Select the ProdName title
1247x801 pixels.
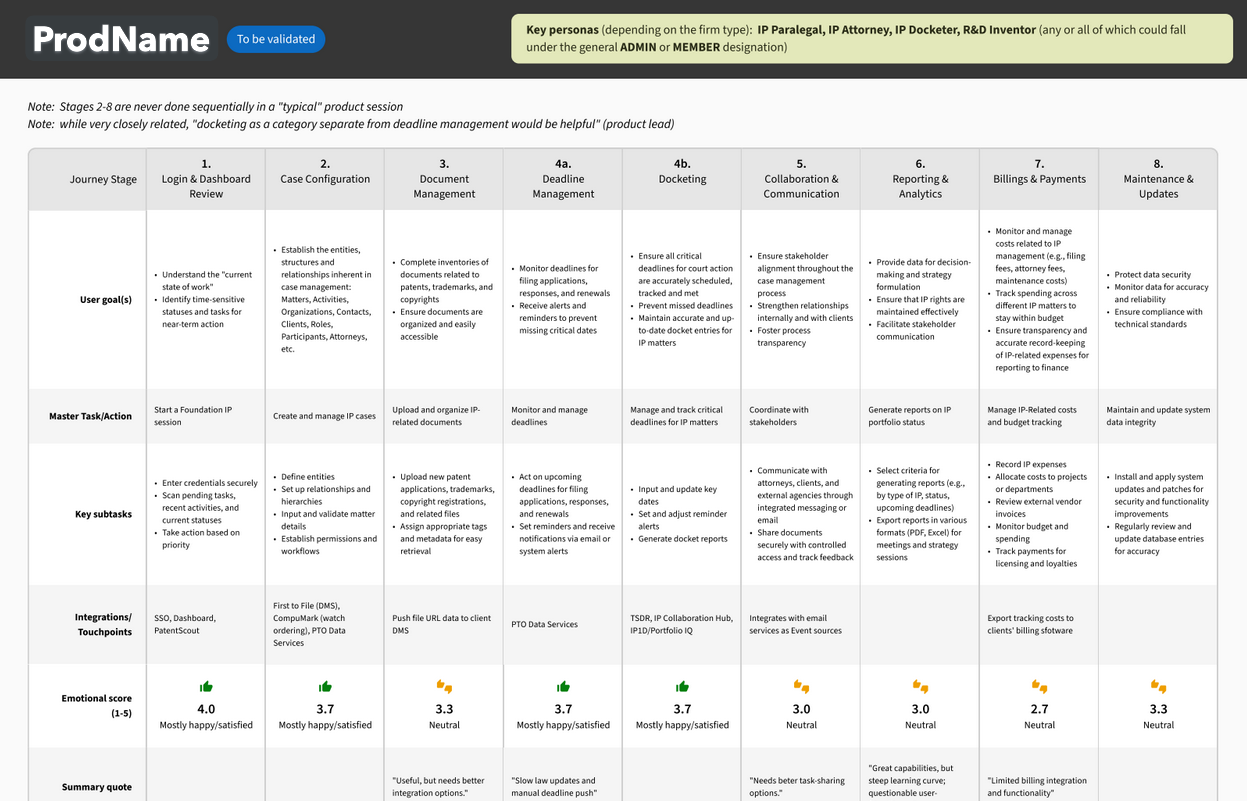[x=119, y=39]
